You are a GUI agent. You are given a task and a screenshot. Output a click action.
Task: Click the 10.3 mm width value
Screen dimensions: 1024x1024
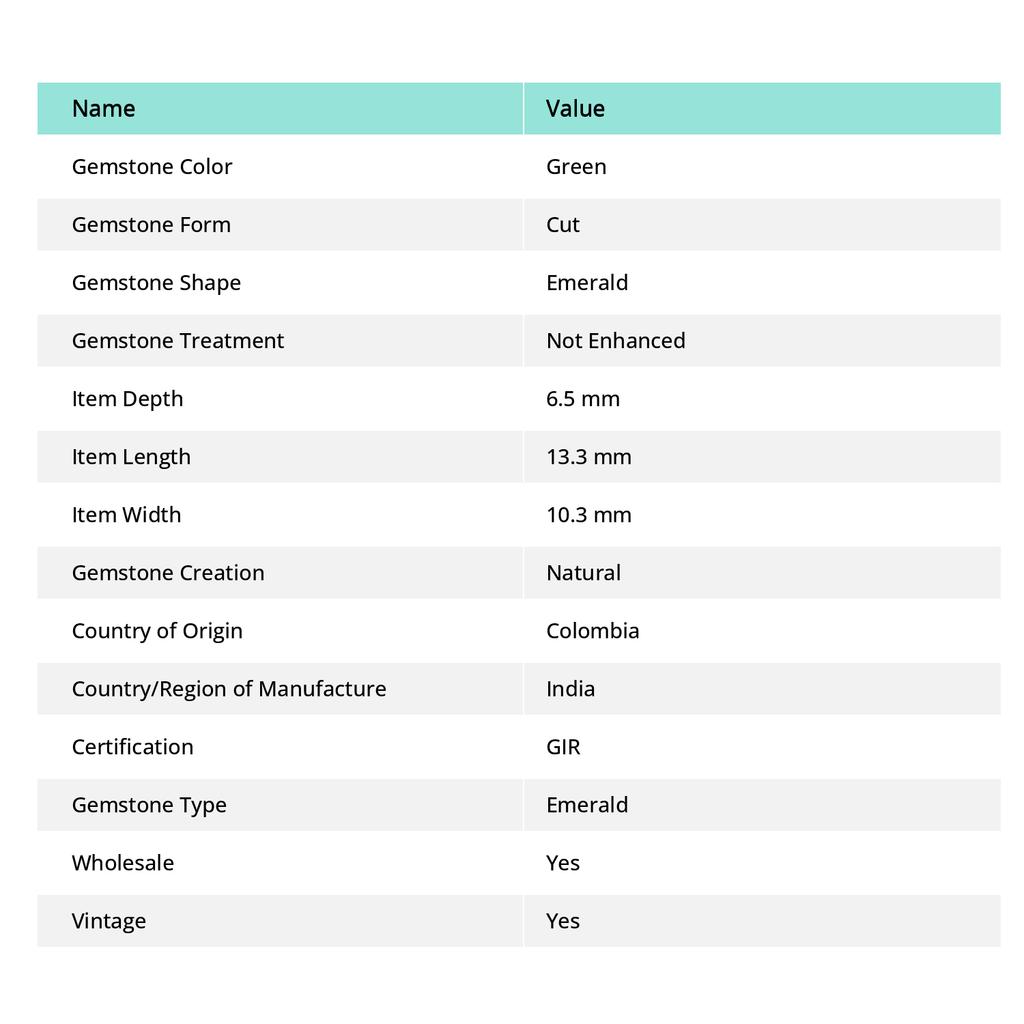tap(589, 515)
